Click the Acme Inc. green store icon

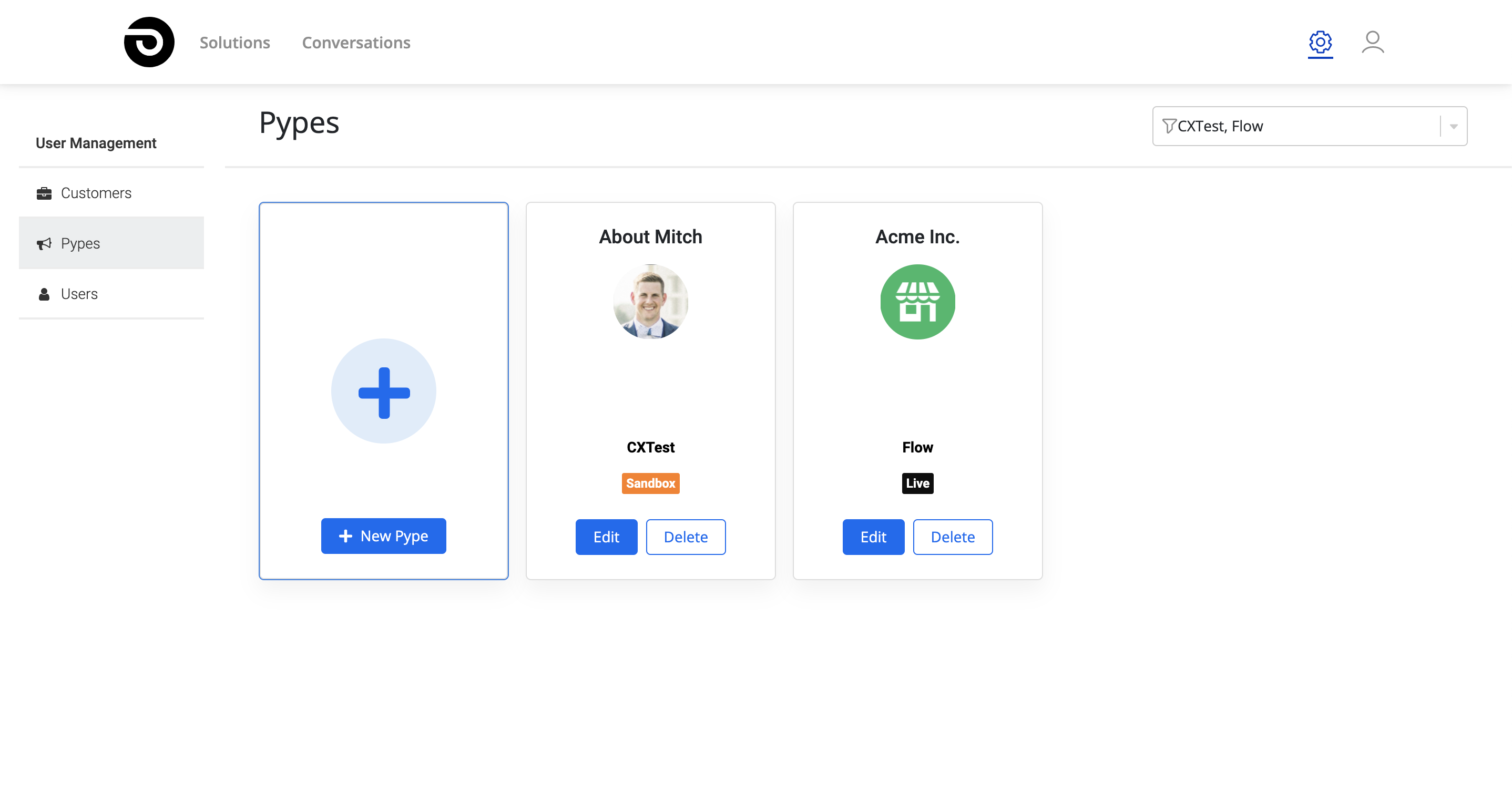pos(917,302)
